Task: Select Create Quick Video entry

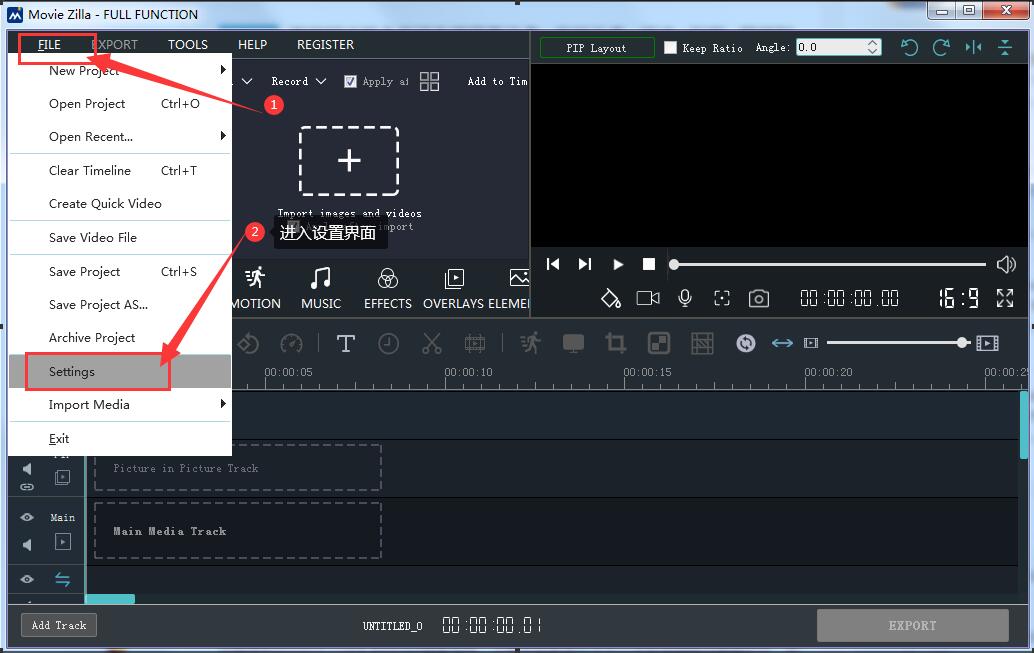Action: click(x=120, y=204)
